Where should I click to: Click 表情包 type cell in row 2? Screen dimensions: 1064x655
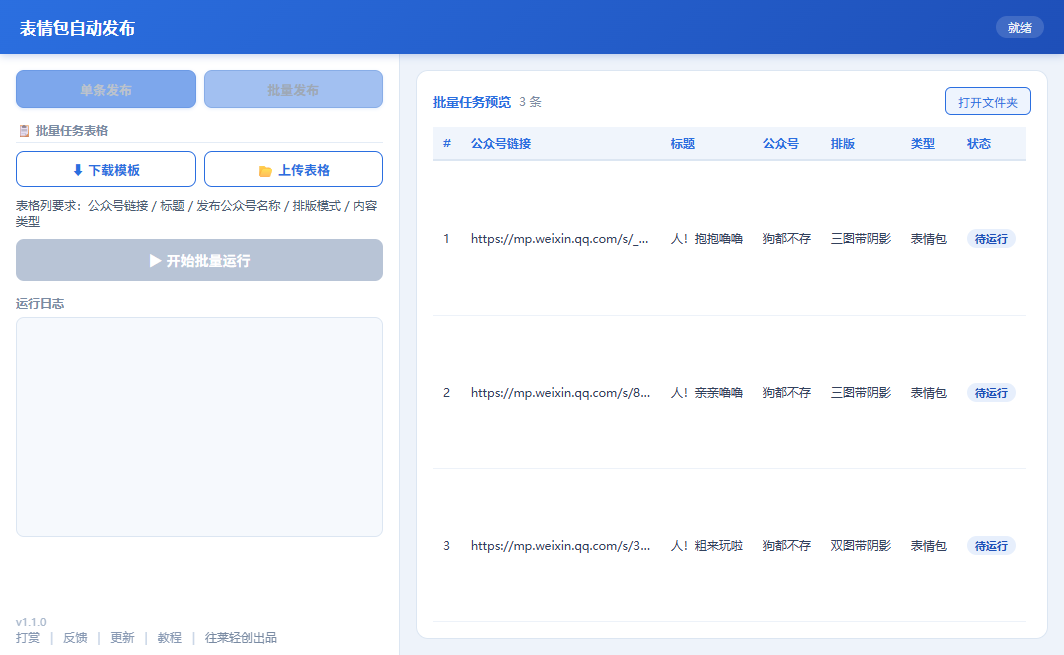click(929, 393)
